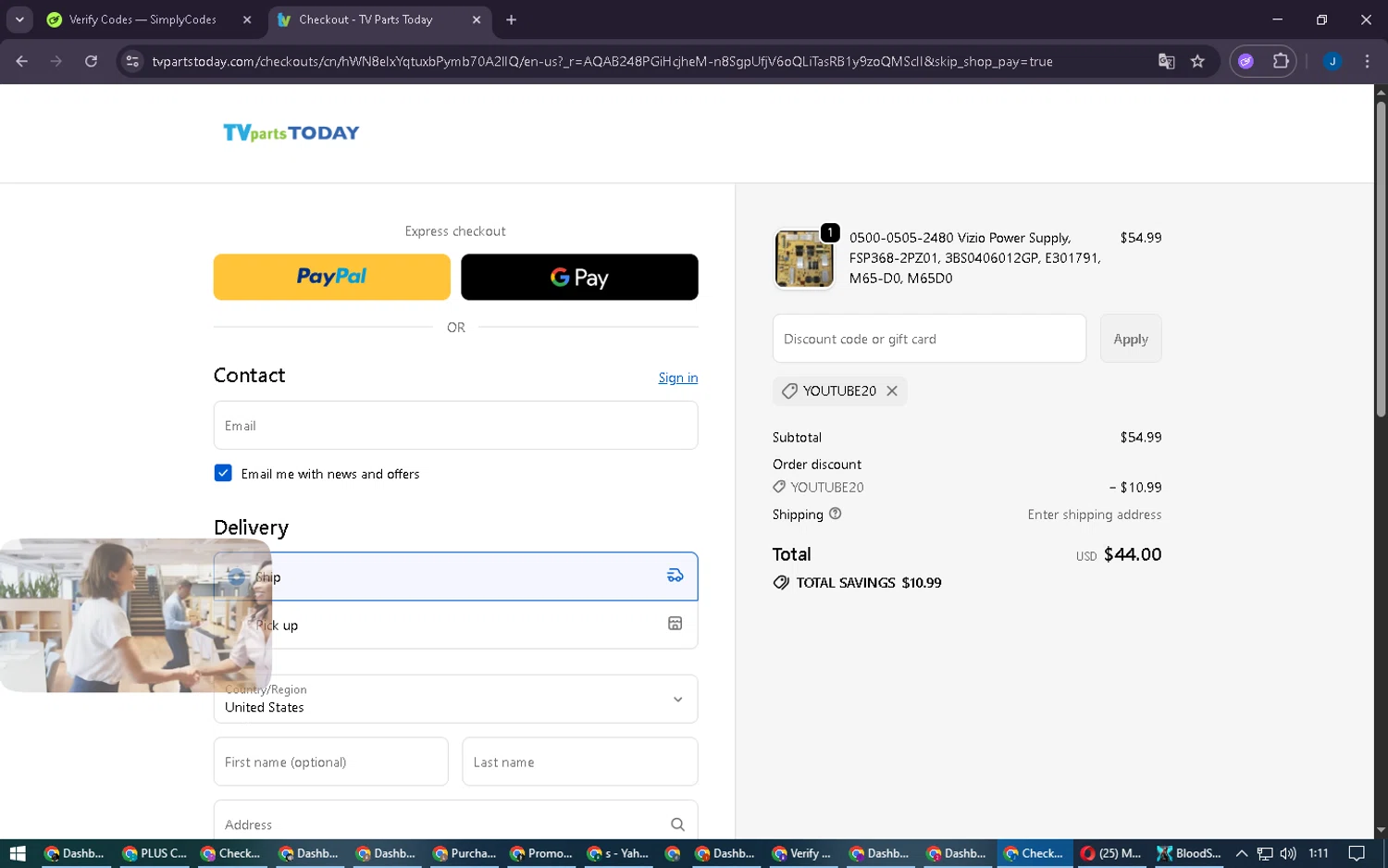This screenshot has height=868, width=1388.
Task: Pay with Google Pay button
Action: [579, 277]
